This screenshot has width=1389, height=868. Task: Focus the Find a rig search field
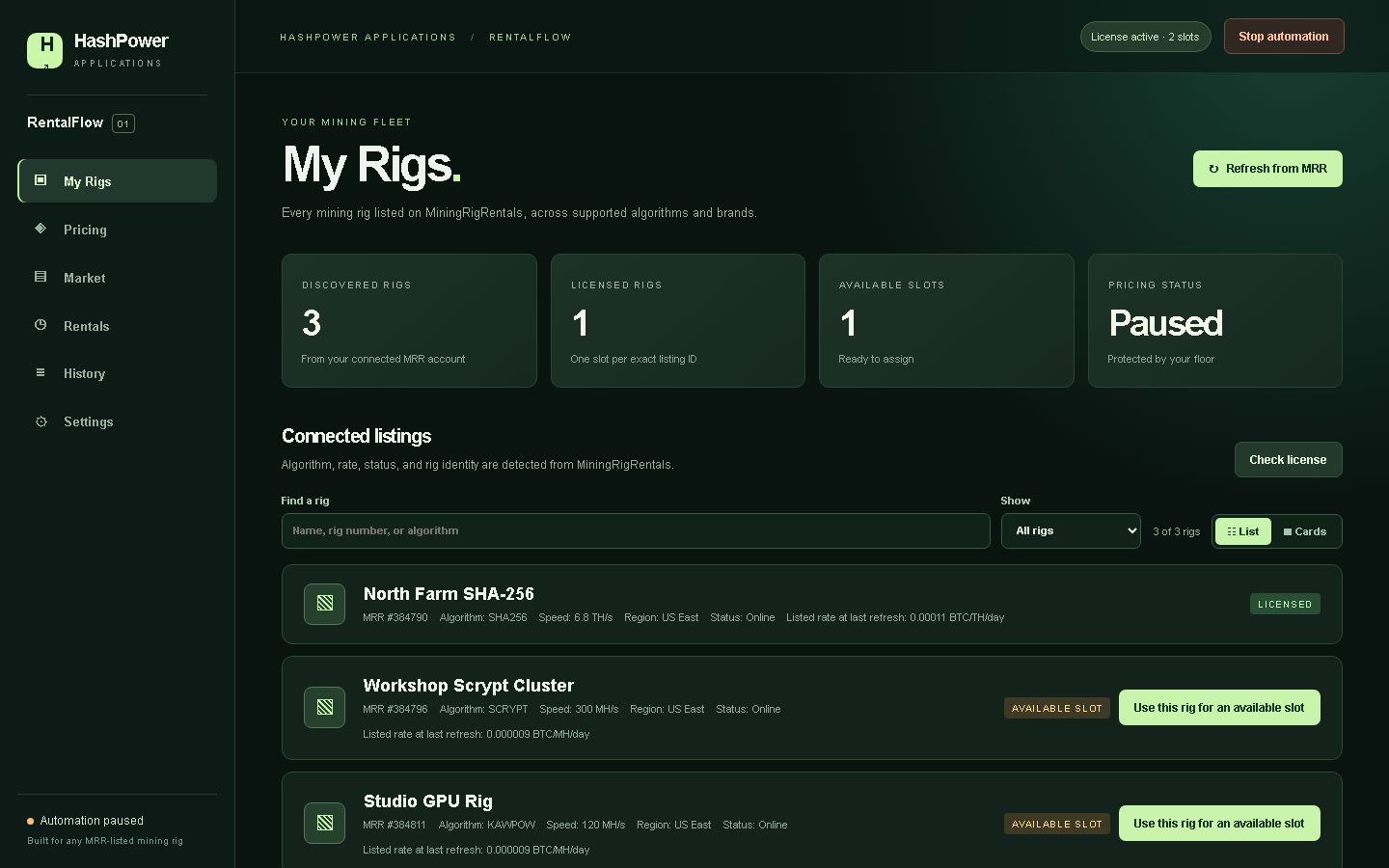(x=636, y=530)
